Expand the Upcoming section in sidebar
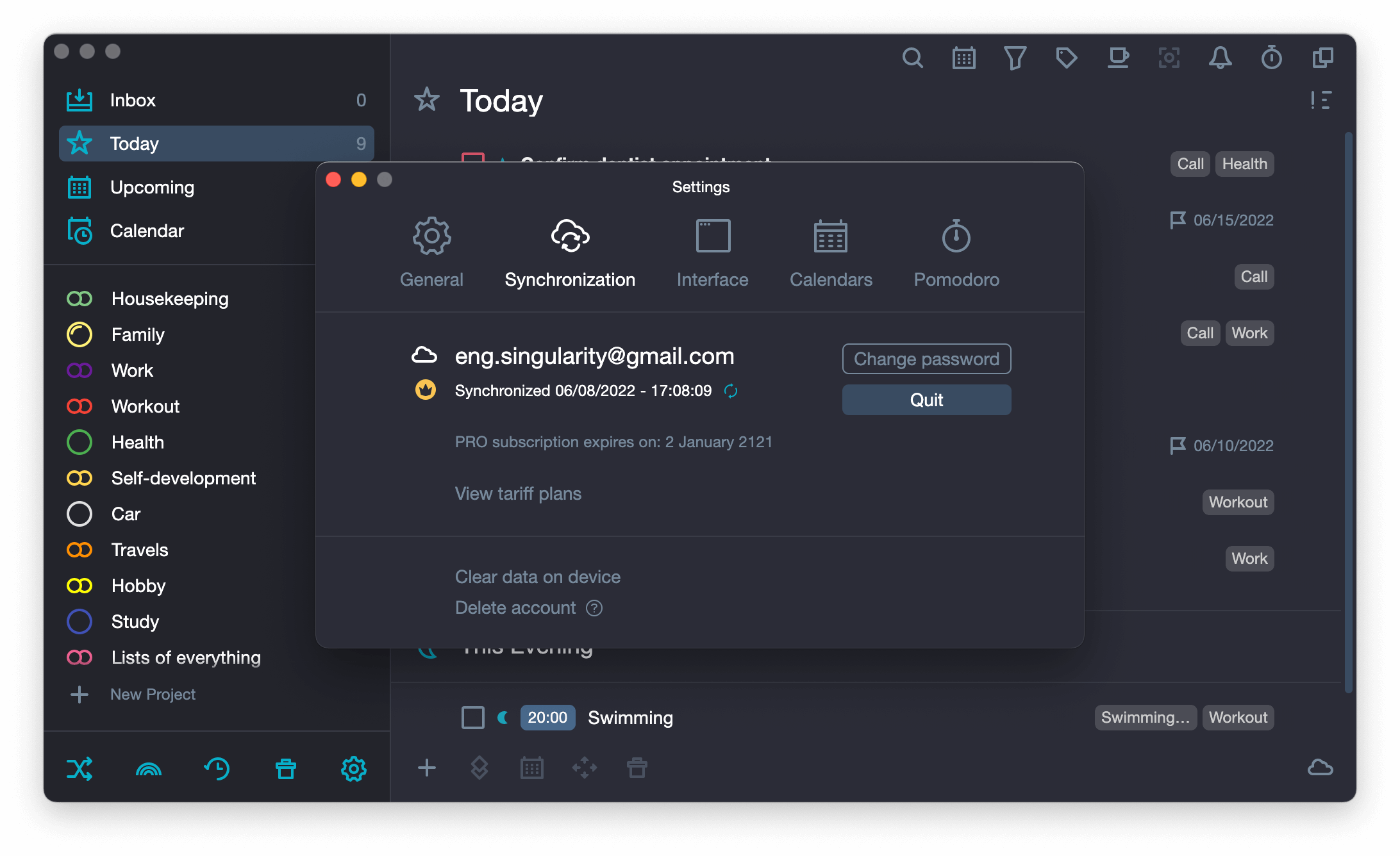The image size is (1400, 856). 152,187
